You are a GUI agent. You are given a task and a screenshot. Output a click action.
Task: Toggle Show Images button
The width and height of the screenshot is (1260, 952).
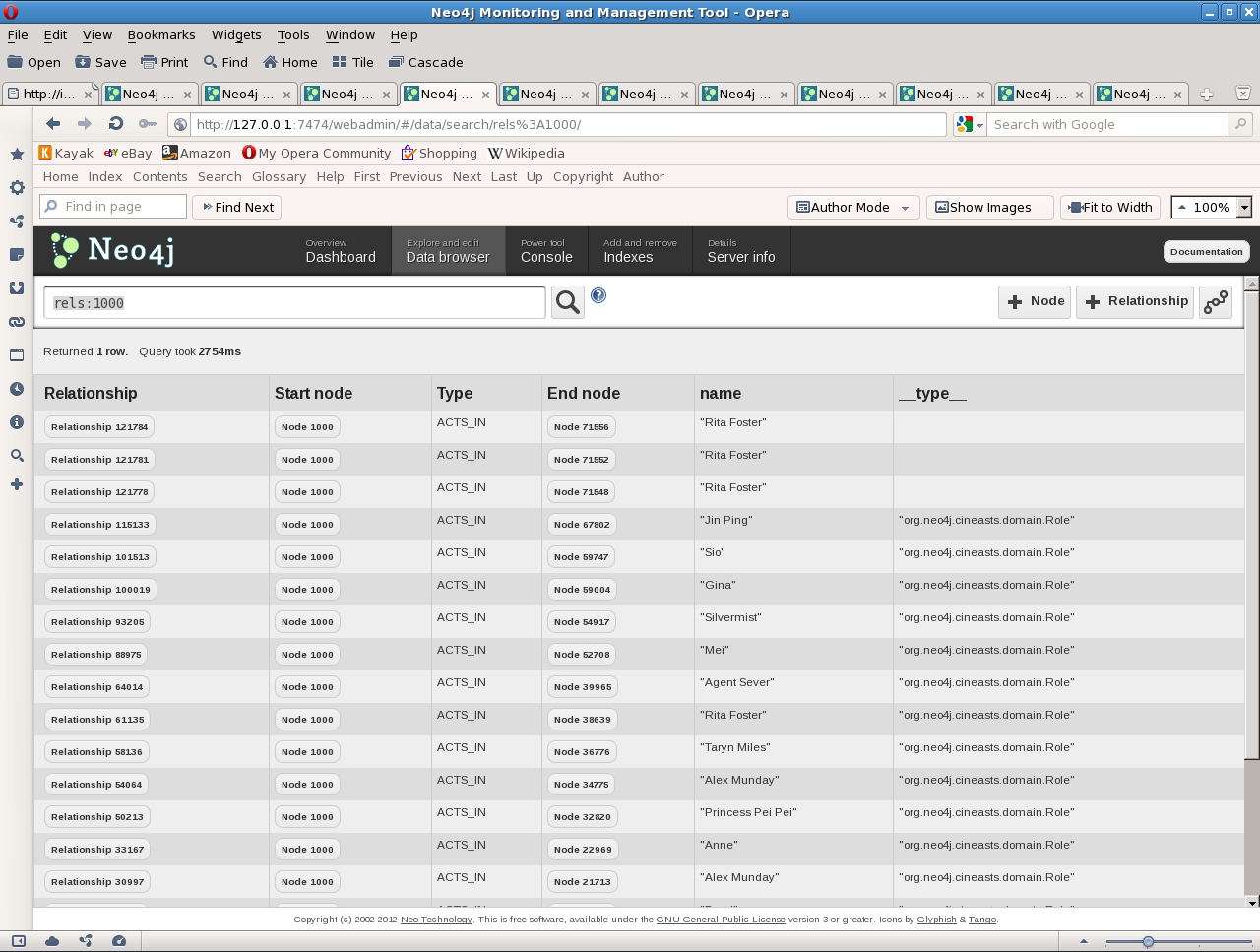(x=989, y=208)
